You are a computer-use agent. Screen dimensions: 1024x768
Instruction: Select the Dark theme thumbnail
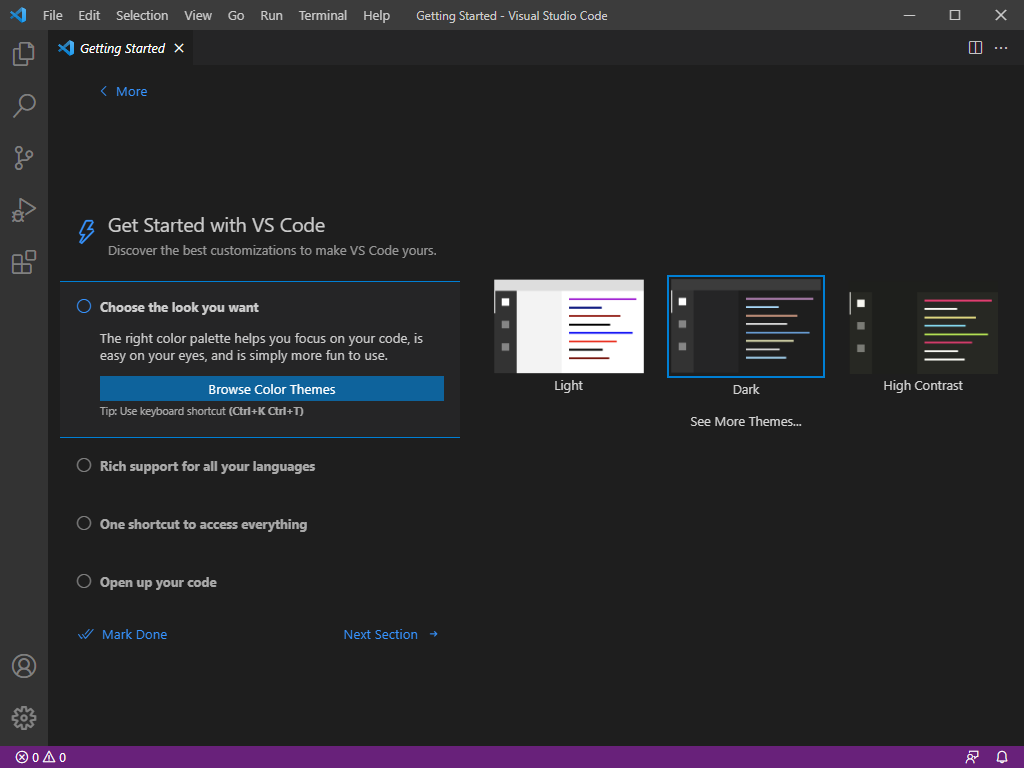745,326
